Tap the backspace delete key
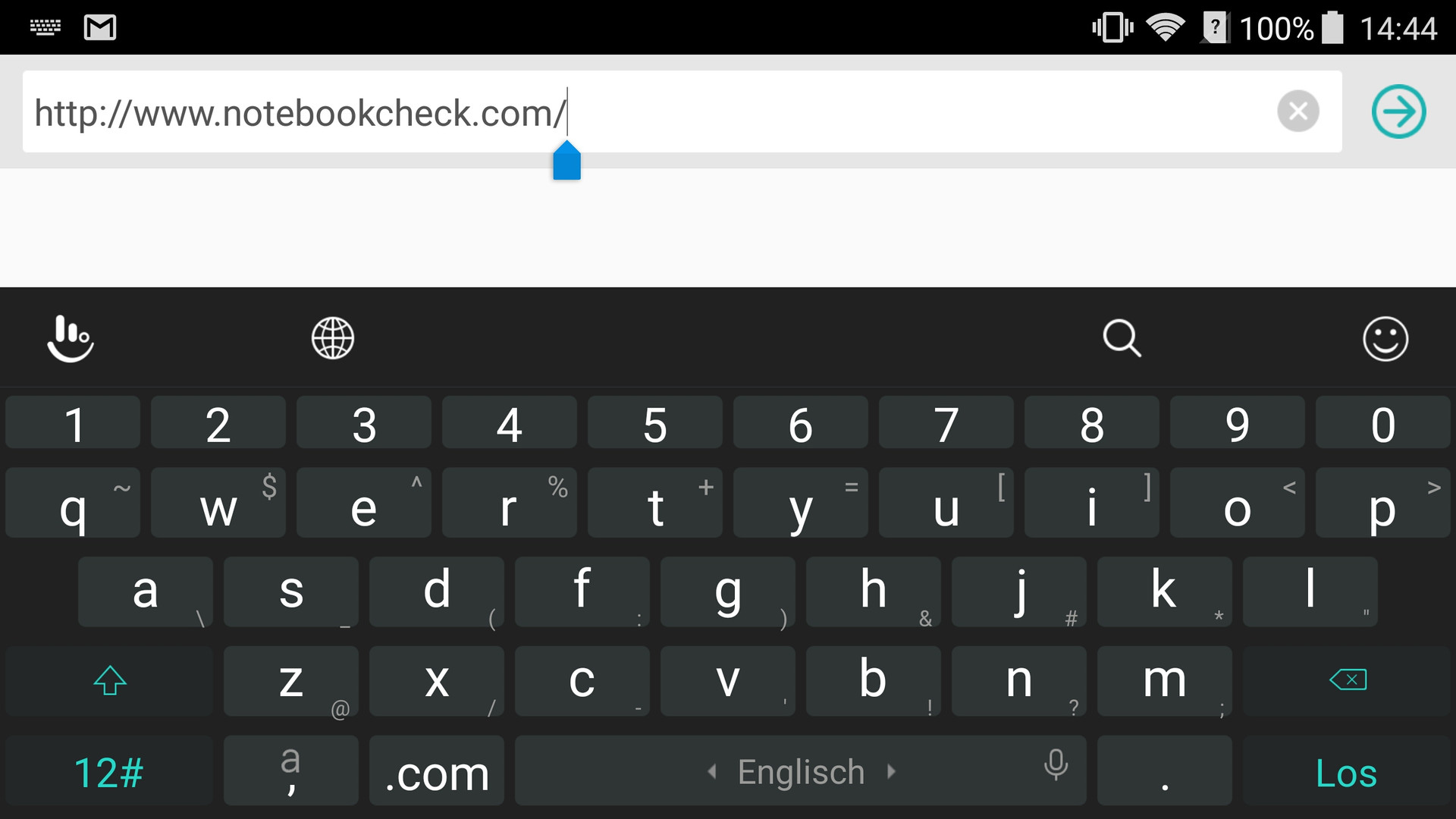This screenshot has height=819, width=1456. [x=1347, y=680]
